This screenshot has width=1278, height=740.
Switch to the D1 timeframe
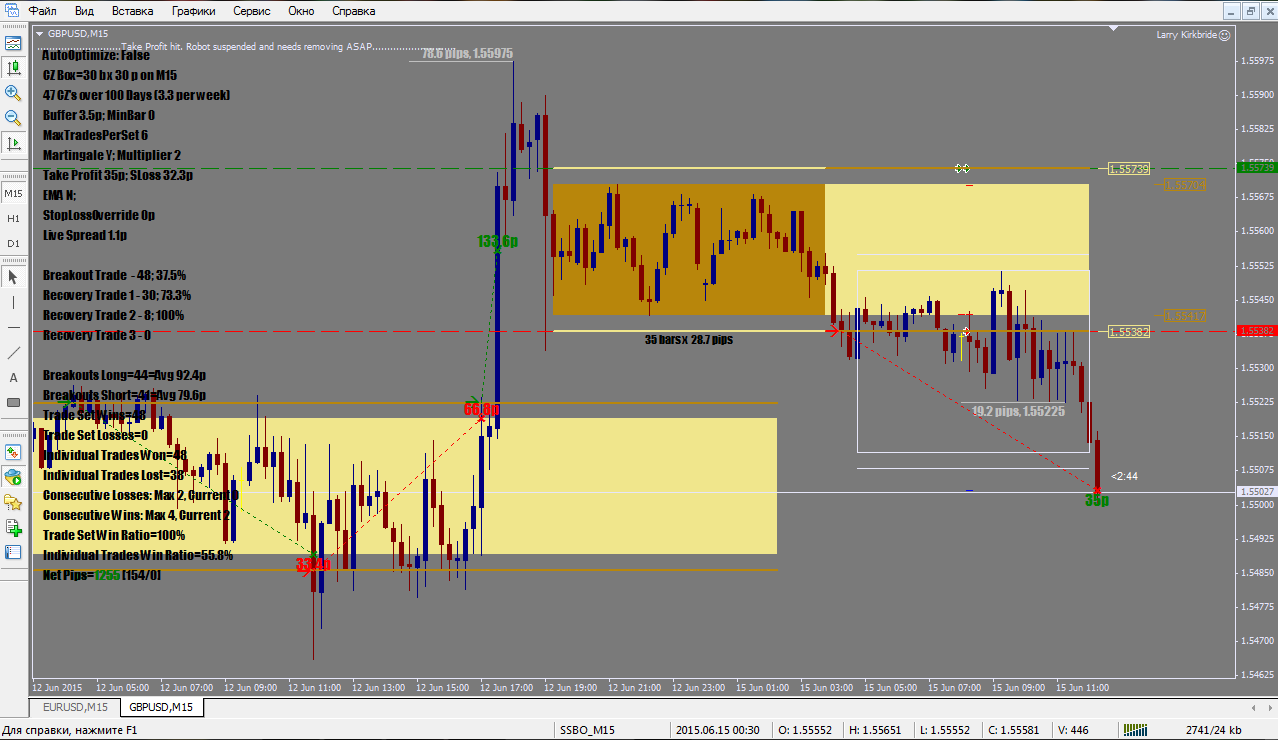(13, 243)
